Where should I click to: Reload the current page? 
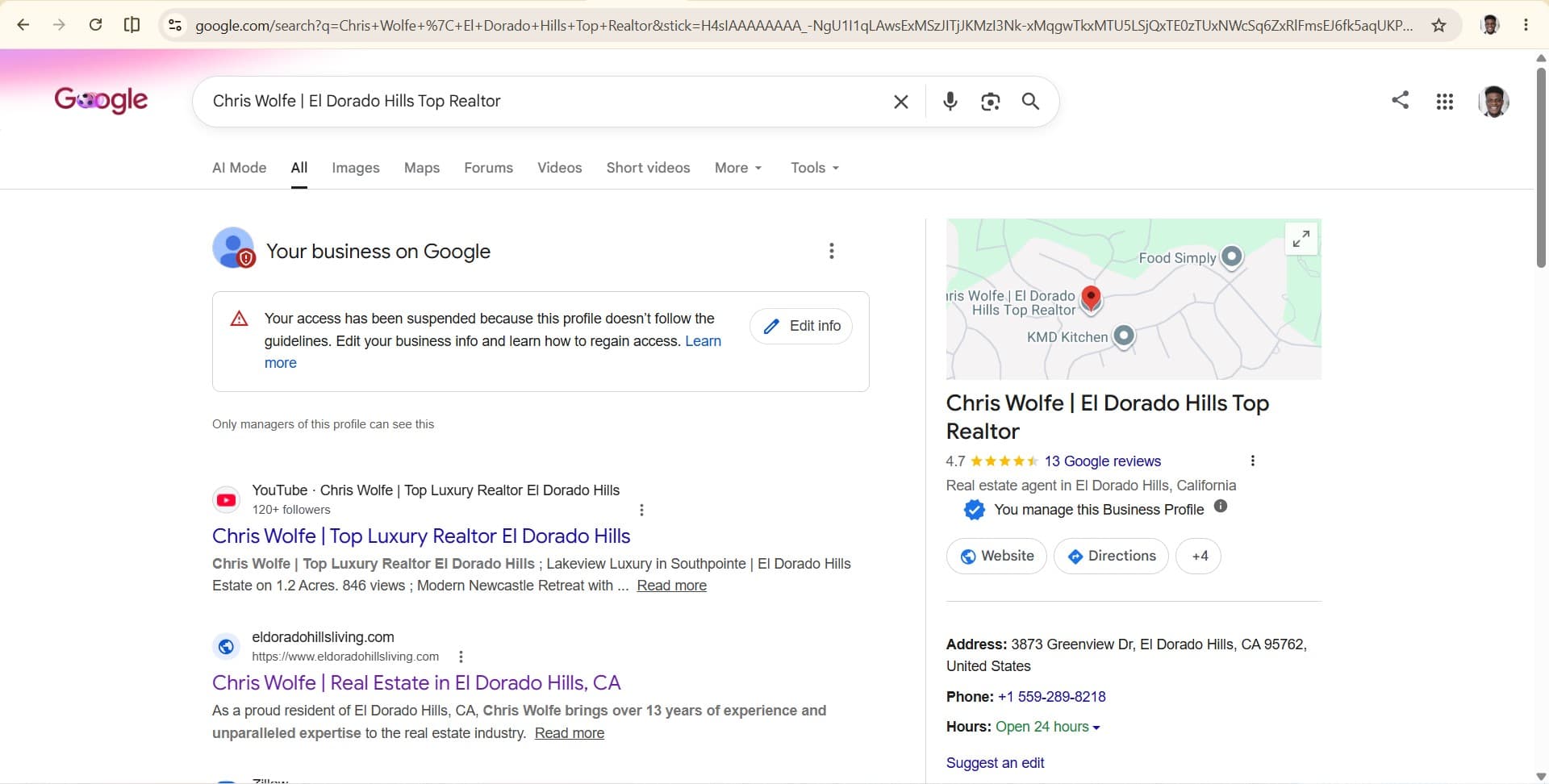95,25
